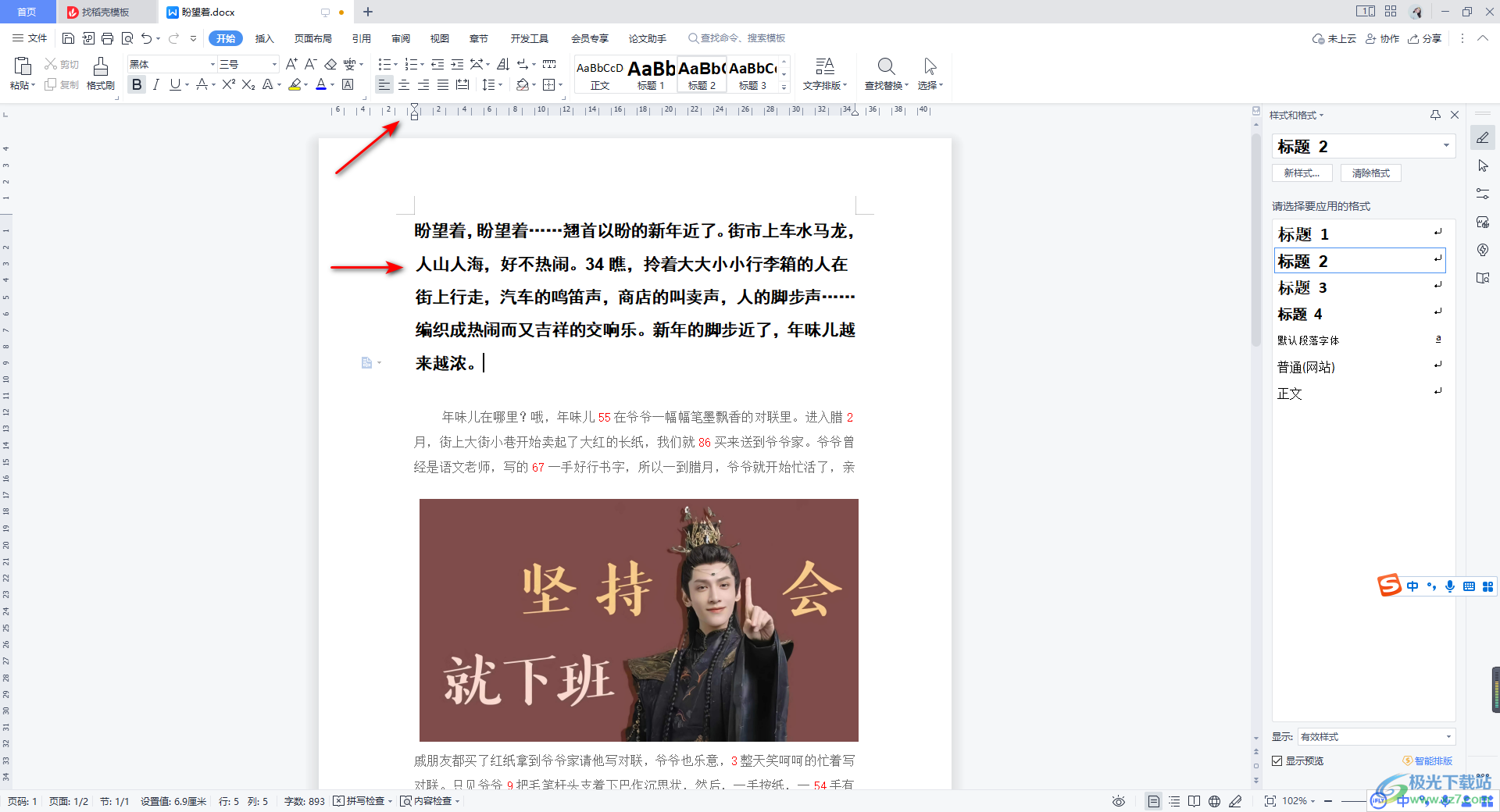Image resolution: width=1500 pixels, height=812 pixels.
Task: Decrease font size with the A- icon
Action: click(310, 64)
